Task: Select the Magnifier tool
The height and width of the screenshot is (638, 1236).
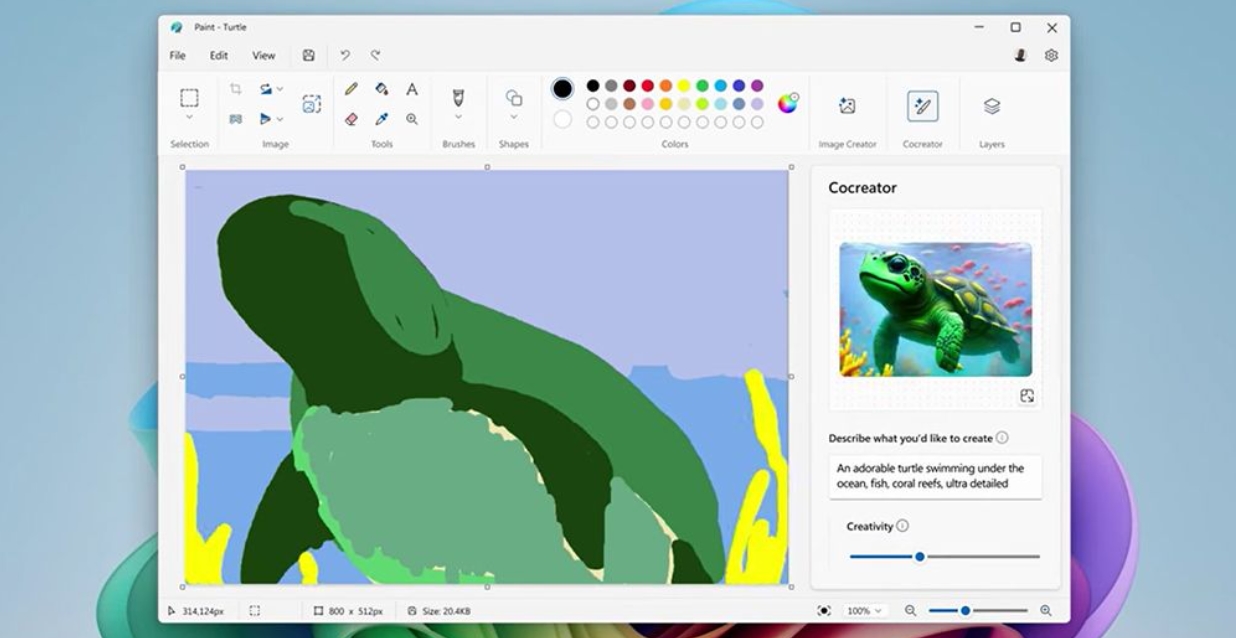Action: [x=411, y=118]
